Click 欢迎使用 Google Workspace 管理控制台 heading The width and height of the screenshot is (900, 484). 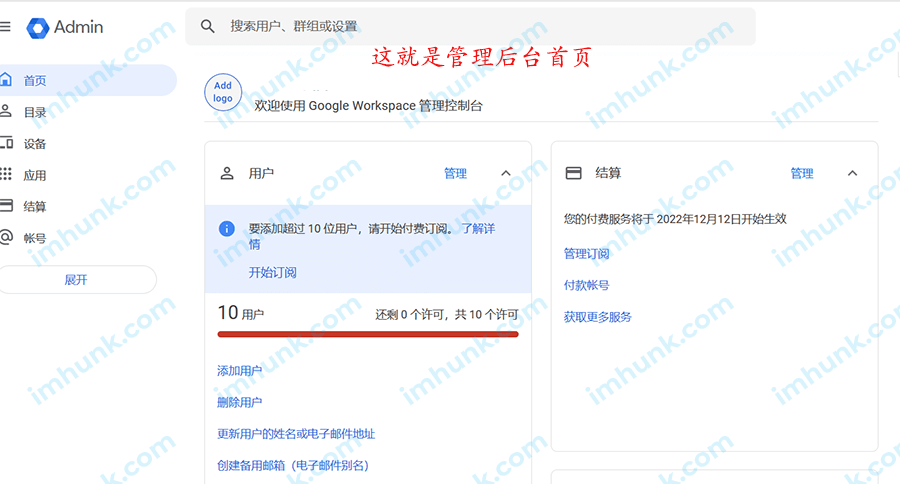368,106
